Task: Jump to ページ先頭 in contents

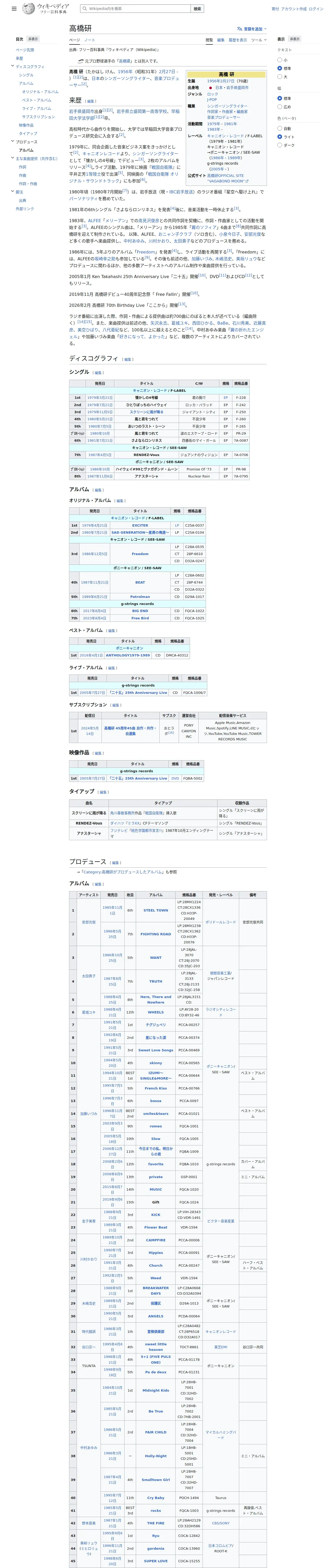Action: click(25, 50)
